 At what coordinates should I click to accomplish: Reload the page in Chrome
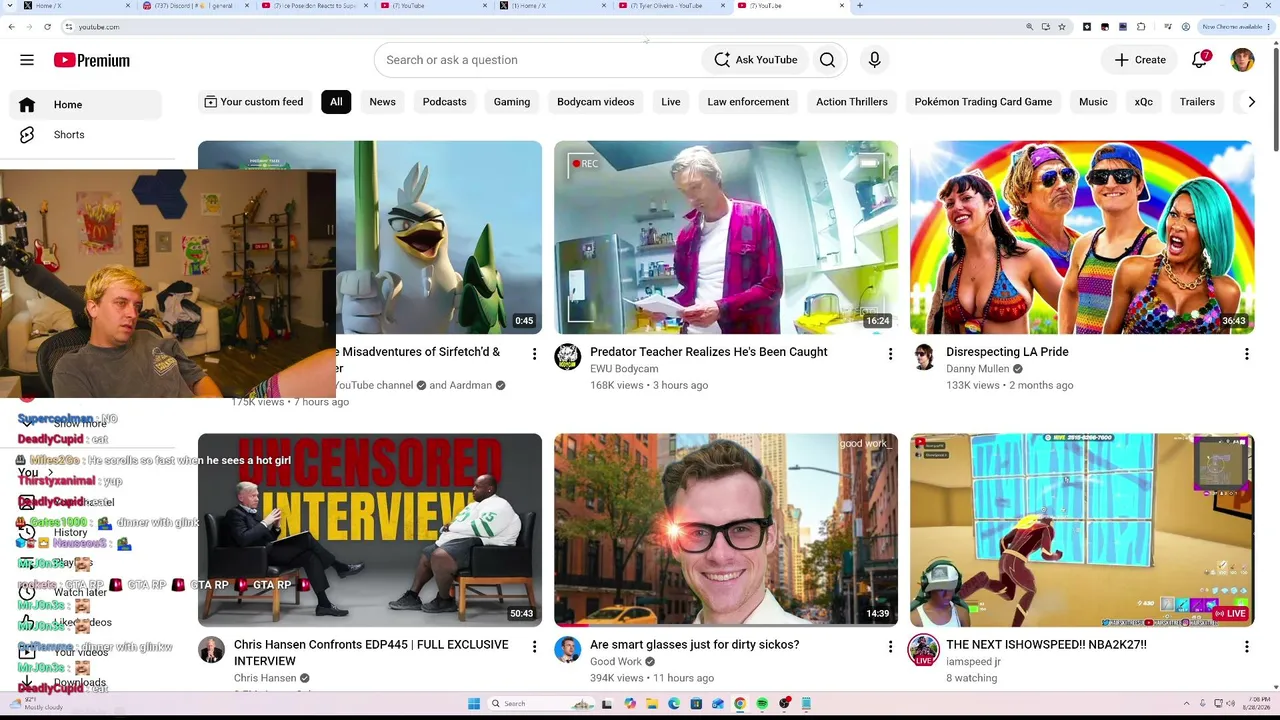[x=47, y=27]
